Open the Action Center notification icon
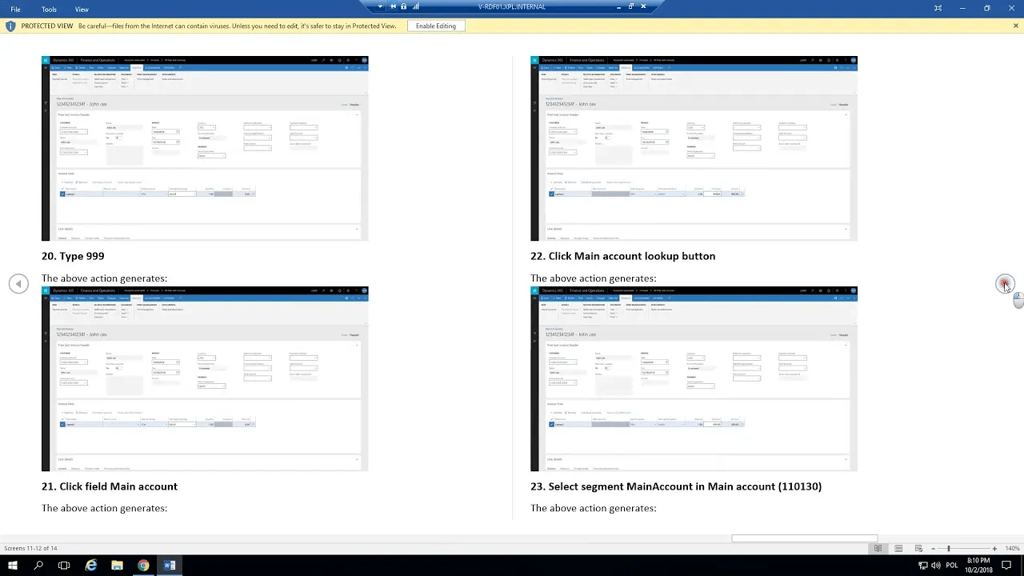1024x576 pixels. (1006, 567)
